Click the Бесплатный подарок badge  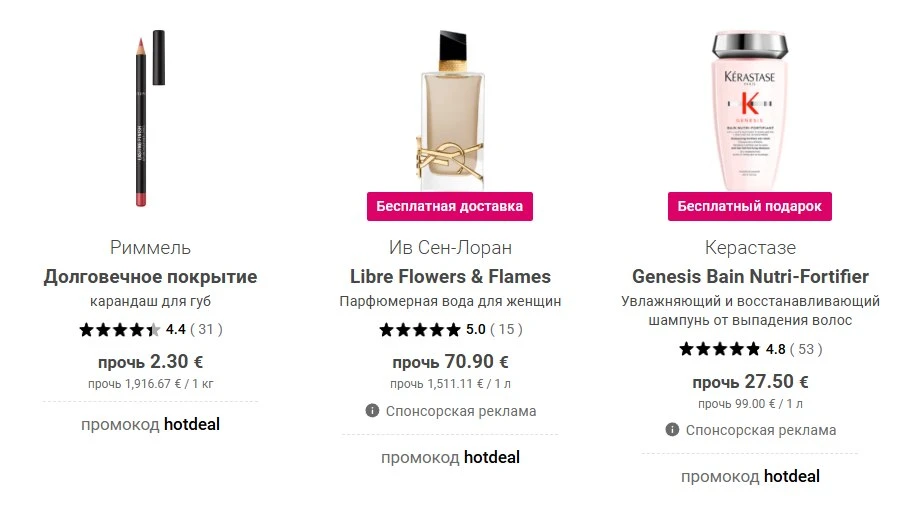point(749,206)
